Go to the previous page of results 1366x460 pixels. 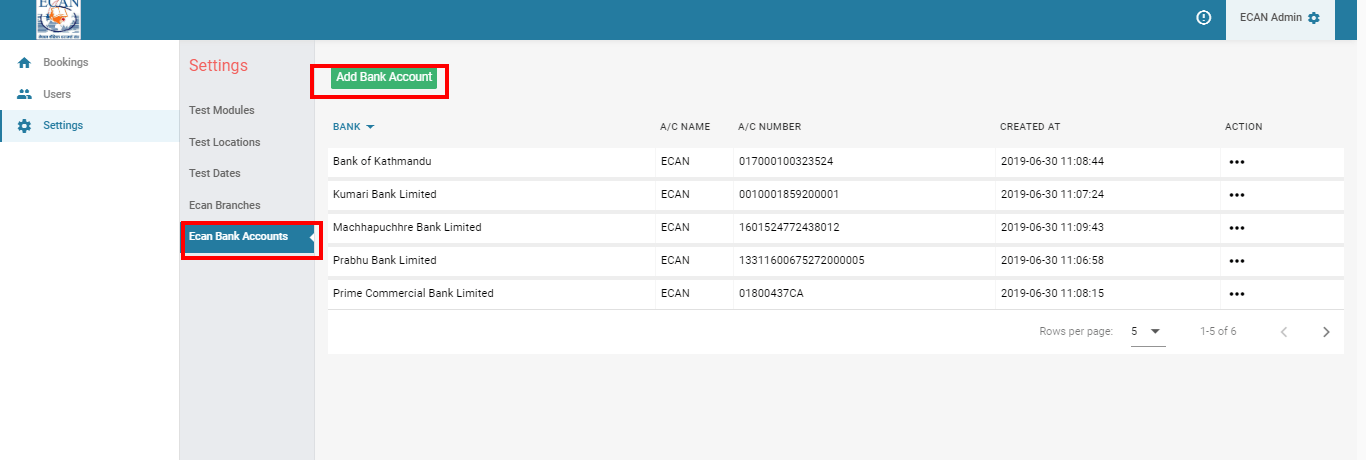[1284, 332]
